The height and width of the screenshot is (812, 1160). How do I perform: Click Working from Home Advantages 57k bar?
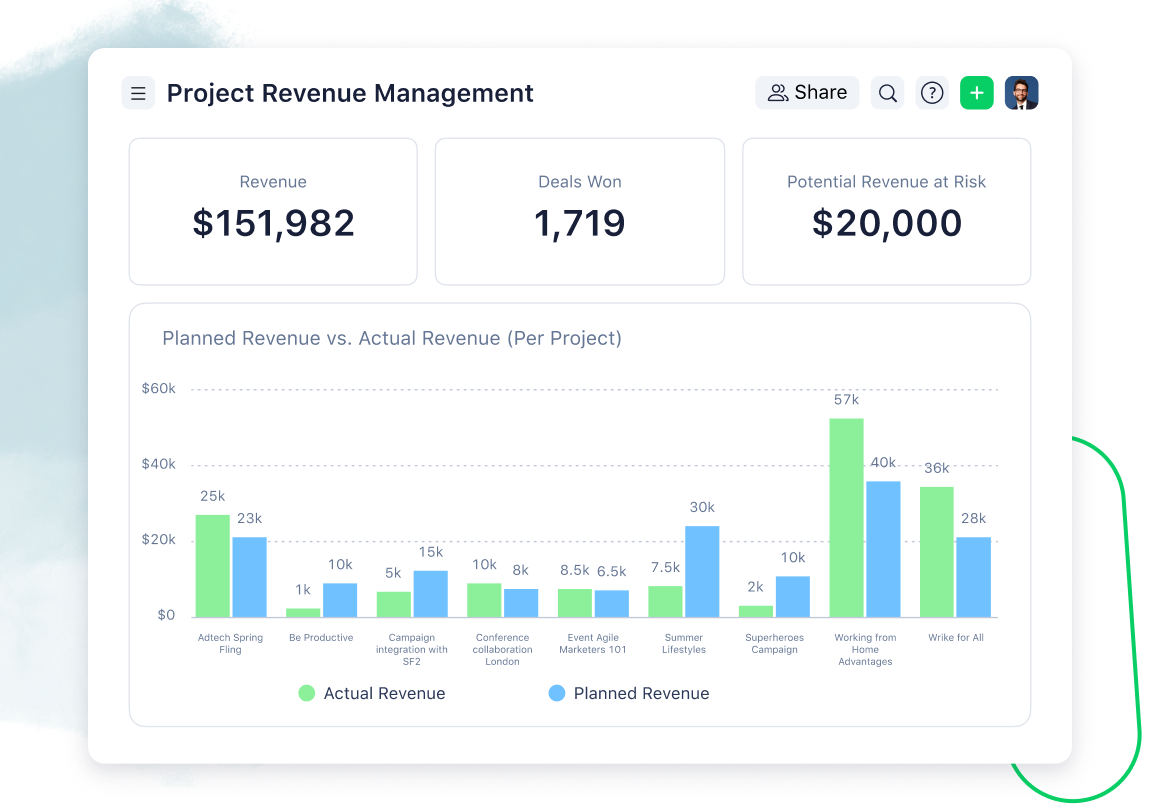tap(846, 518)
